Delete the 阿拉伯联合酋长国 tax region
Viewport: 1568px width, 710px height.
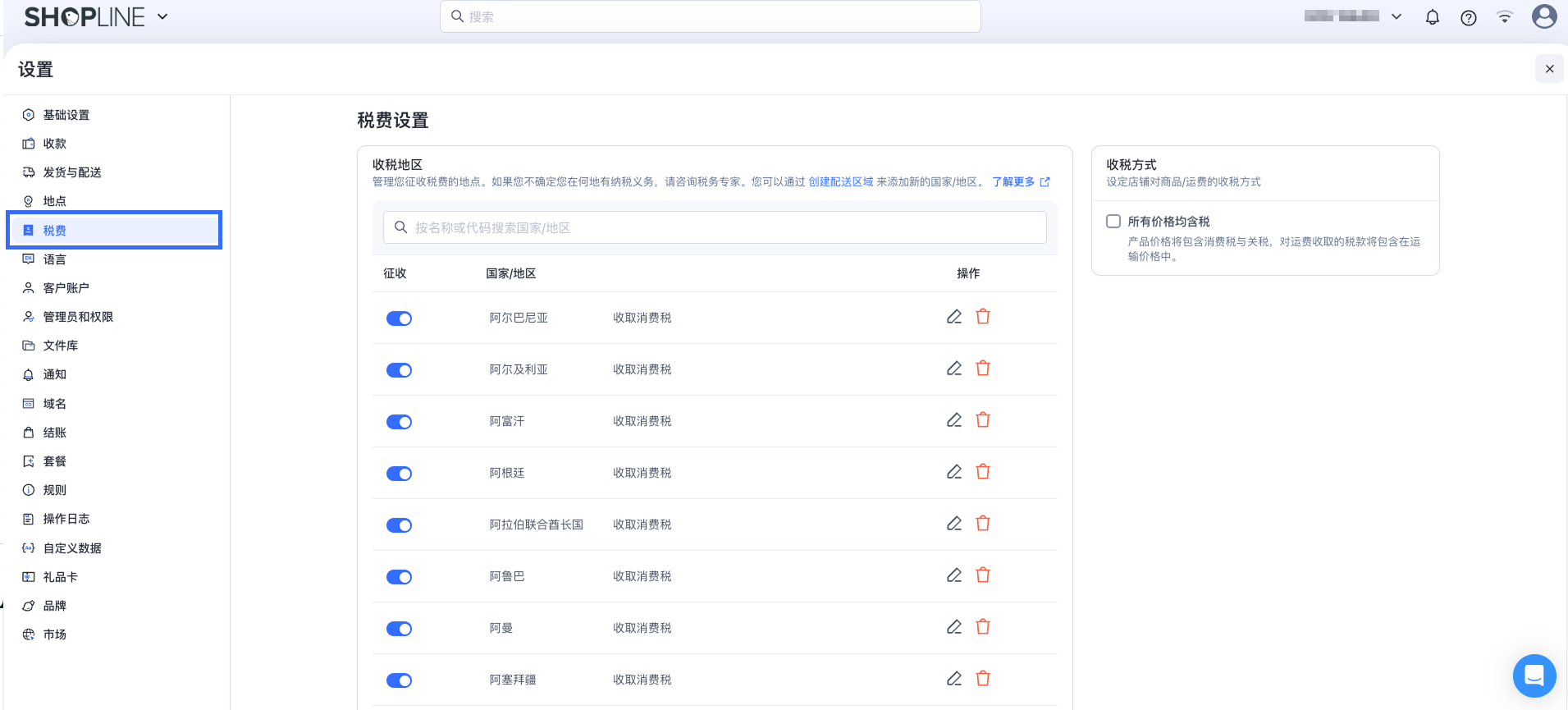click(983, 524)
